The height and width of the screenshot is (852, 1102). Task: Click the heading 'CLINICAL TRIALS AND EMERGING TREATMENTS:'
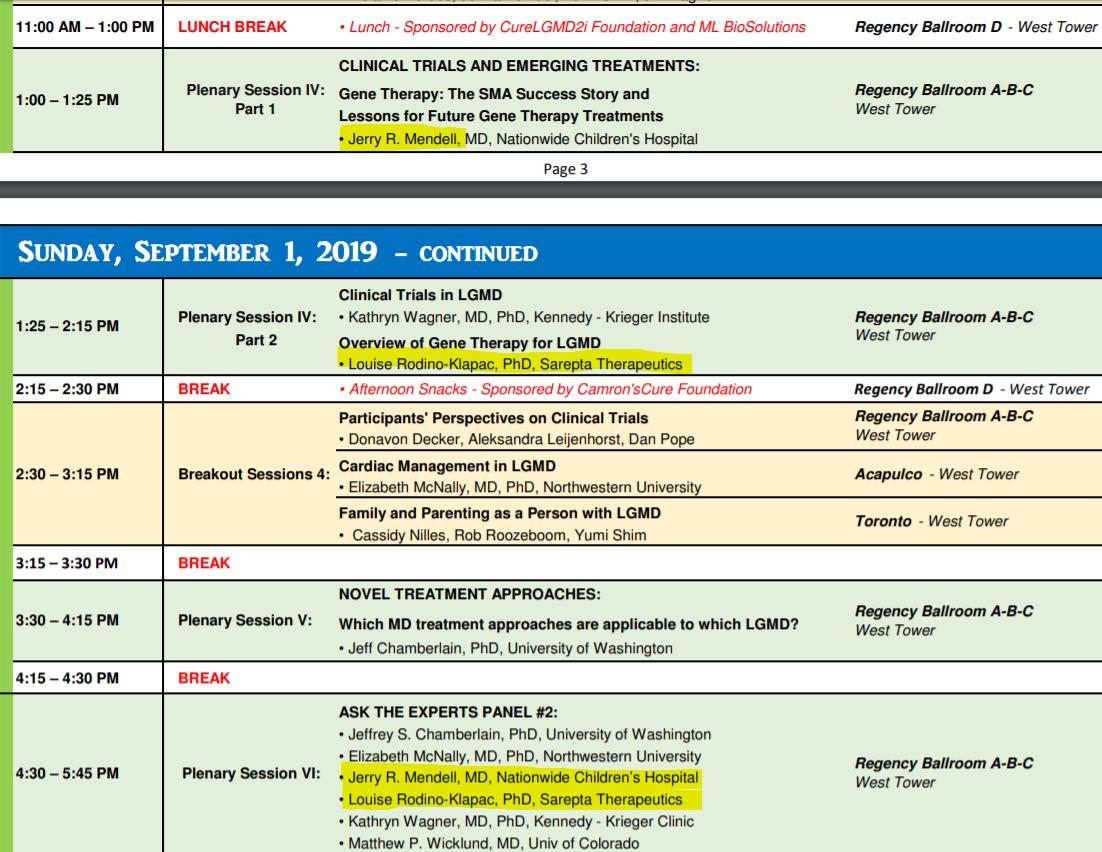[519, 66]
